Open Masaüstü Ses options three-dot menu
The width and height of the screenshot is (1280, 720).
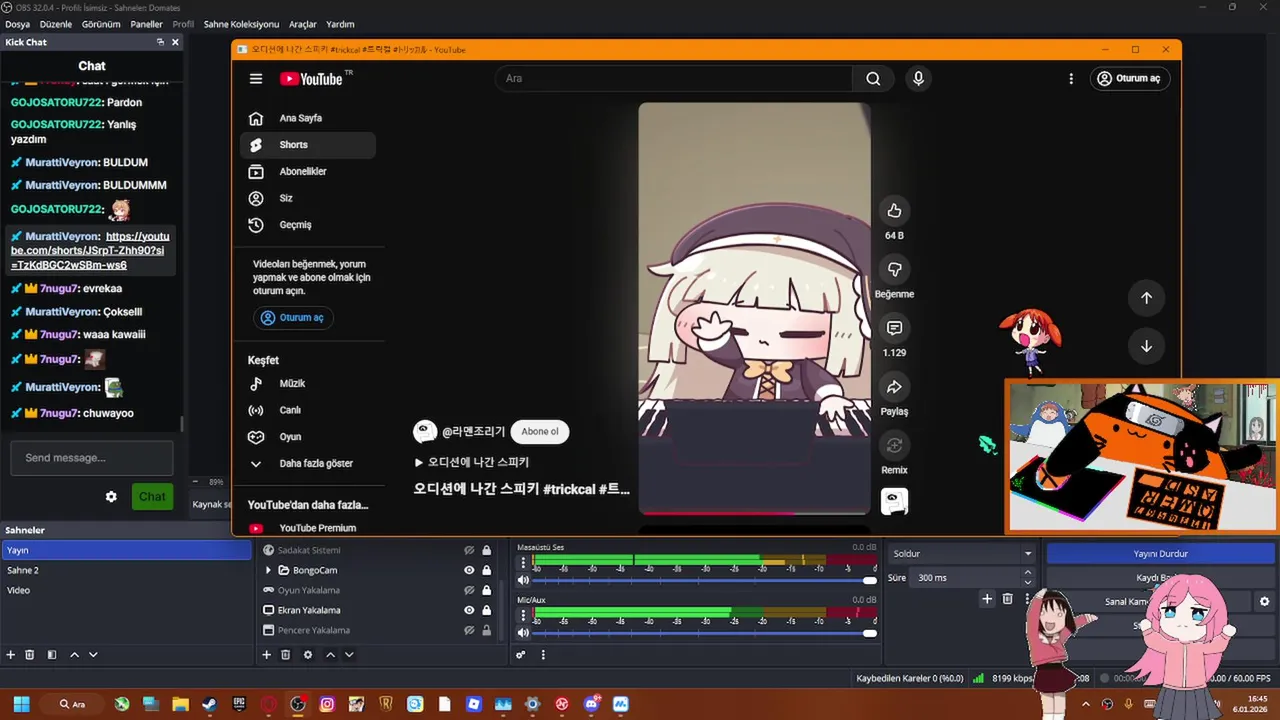523,564
